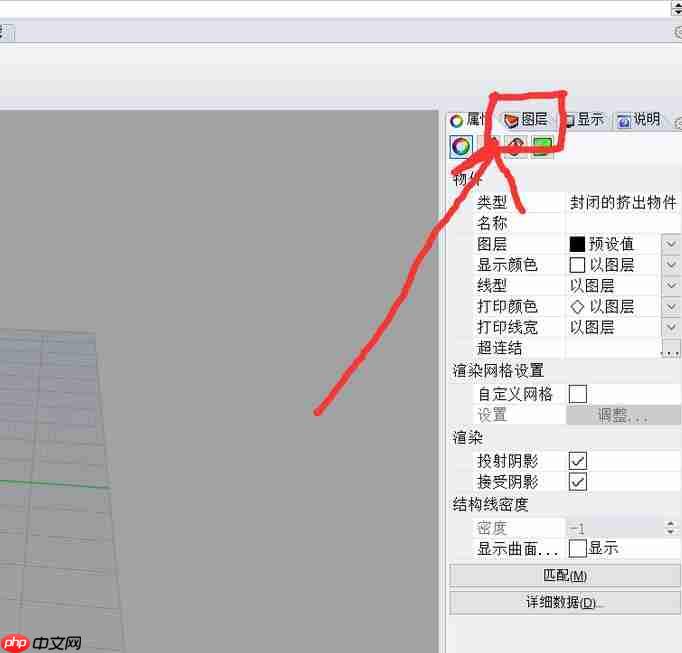
Task: Click the 渲染 section header
Action: 468,438
